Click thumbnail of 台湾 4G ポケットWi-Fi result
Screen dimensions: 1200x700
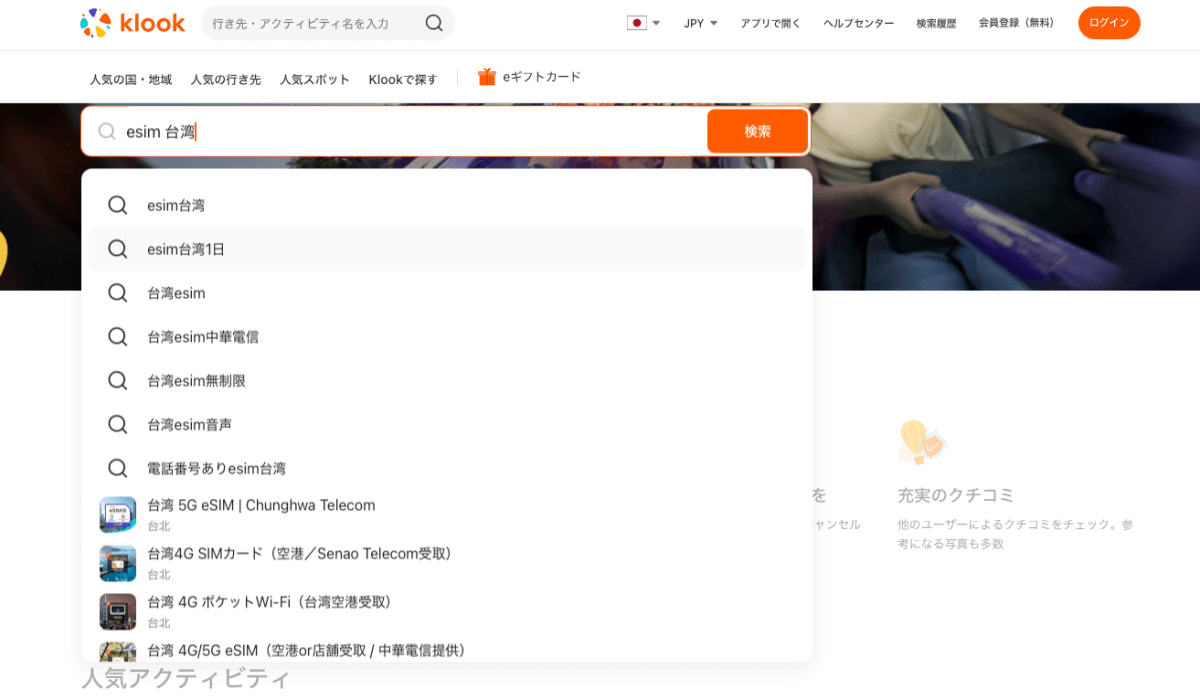117,611
